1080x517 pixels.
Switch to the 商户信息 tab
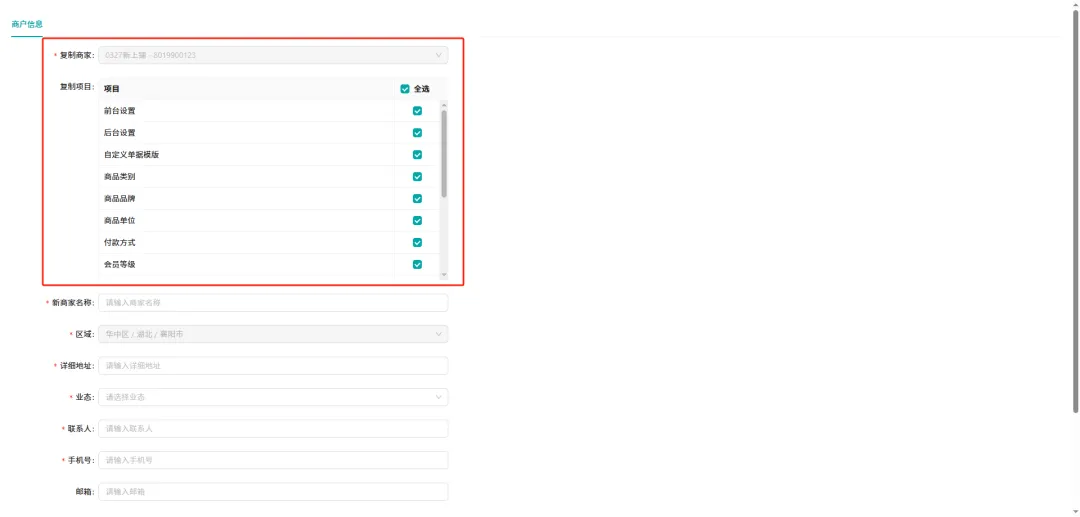[x=27, y=24]
